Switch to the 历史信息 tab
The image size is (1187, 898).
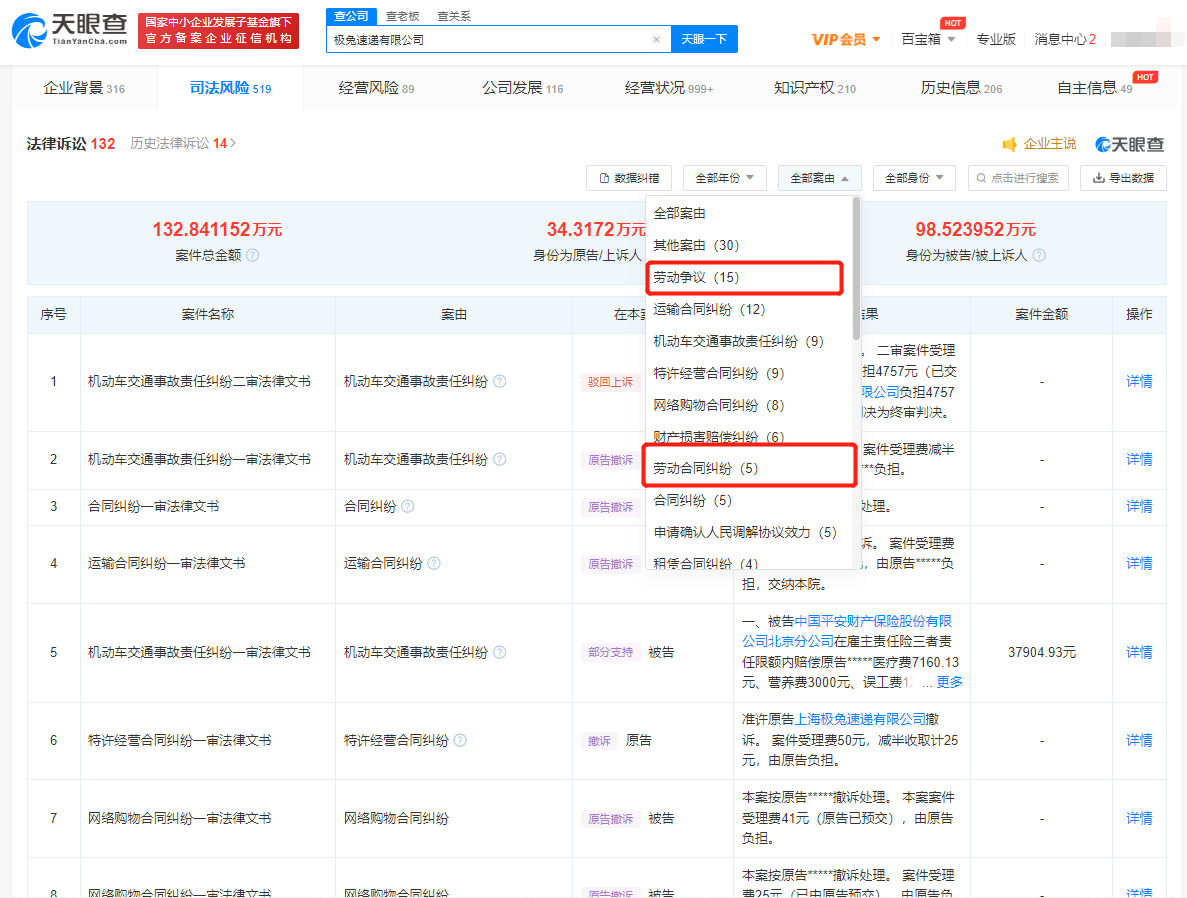pyautogui.click(x=961, y=88)
